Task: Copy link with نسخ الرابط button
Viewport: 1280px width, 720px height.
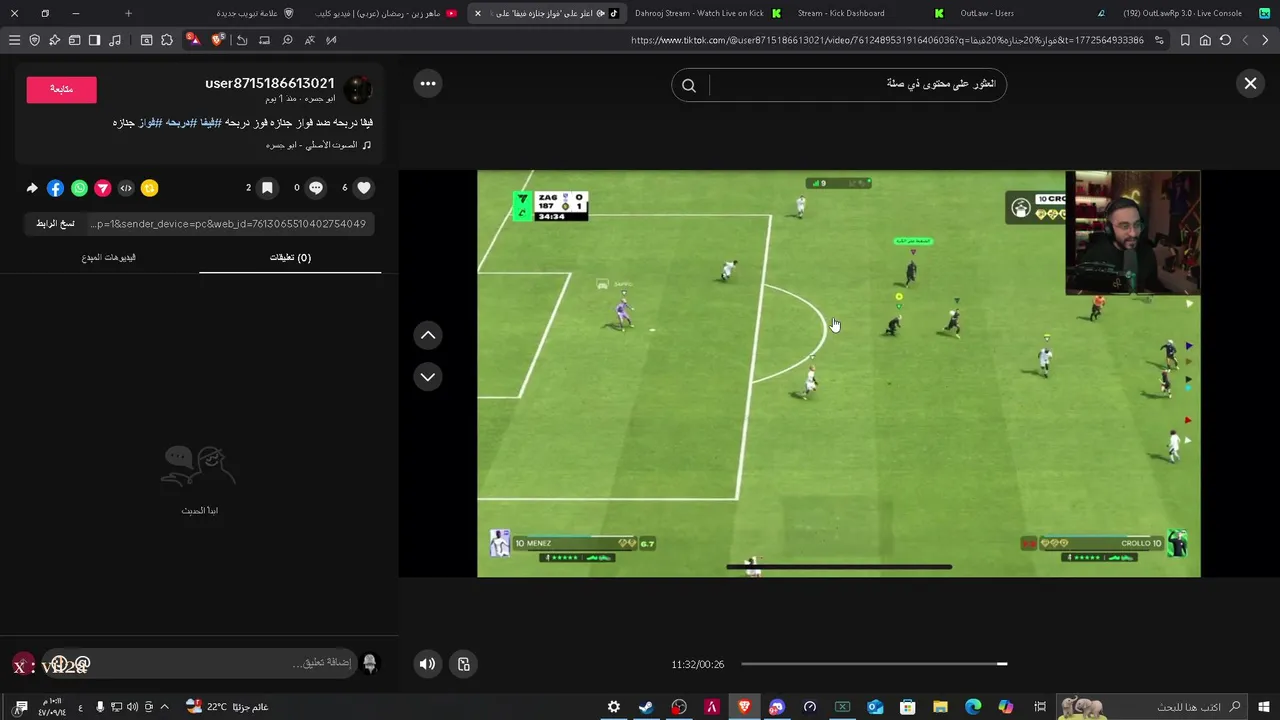Action: (x=55, y=224)
